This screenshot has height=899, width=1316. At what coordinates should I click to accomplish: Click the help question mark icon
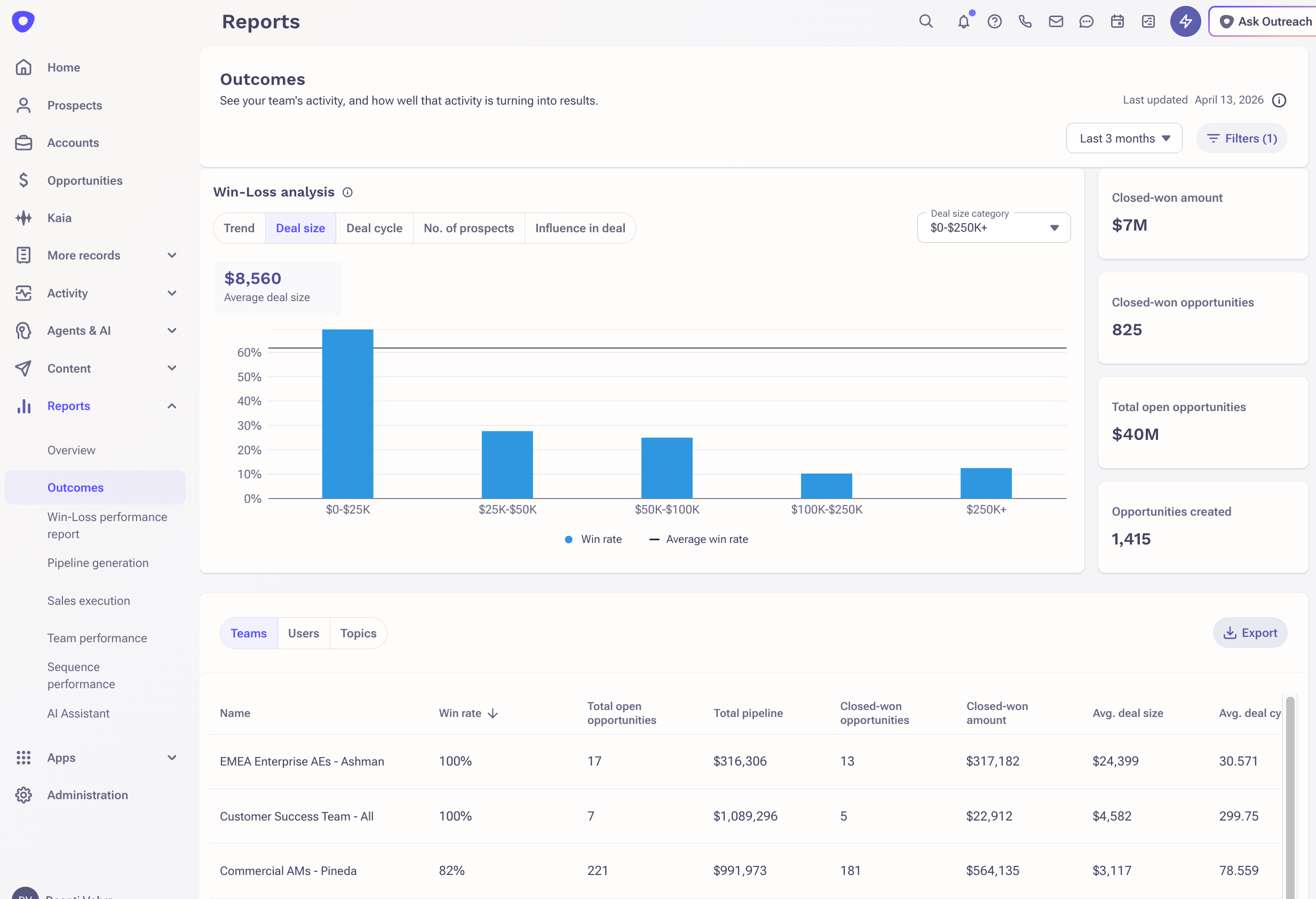[x=994, y=21]
